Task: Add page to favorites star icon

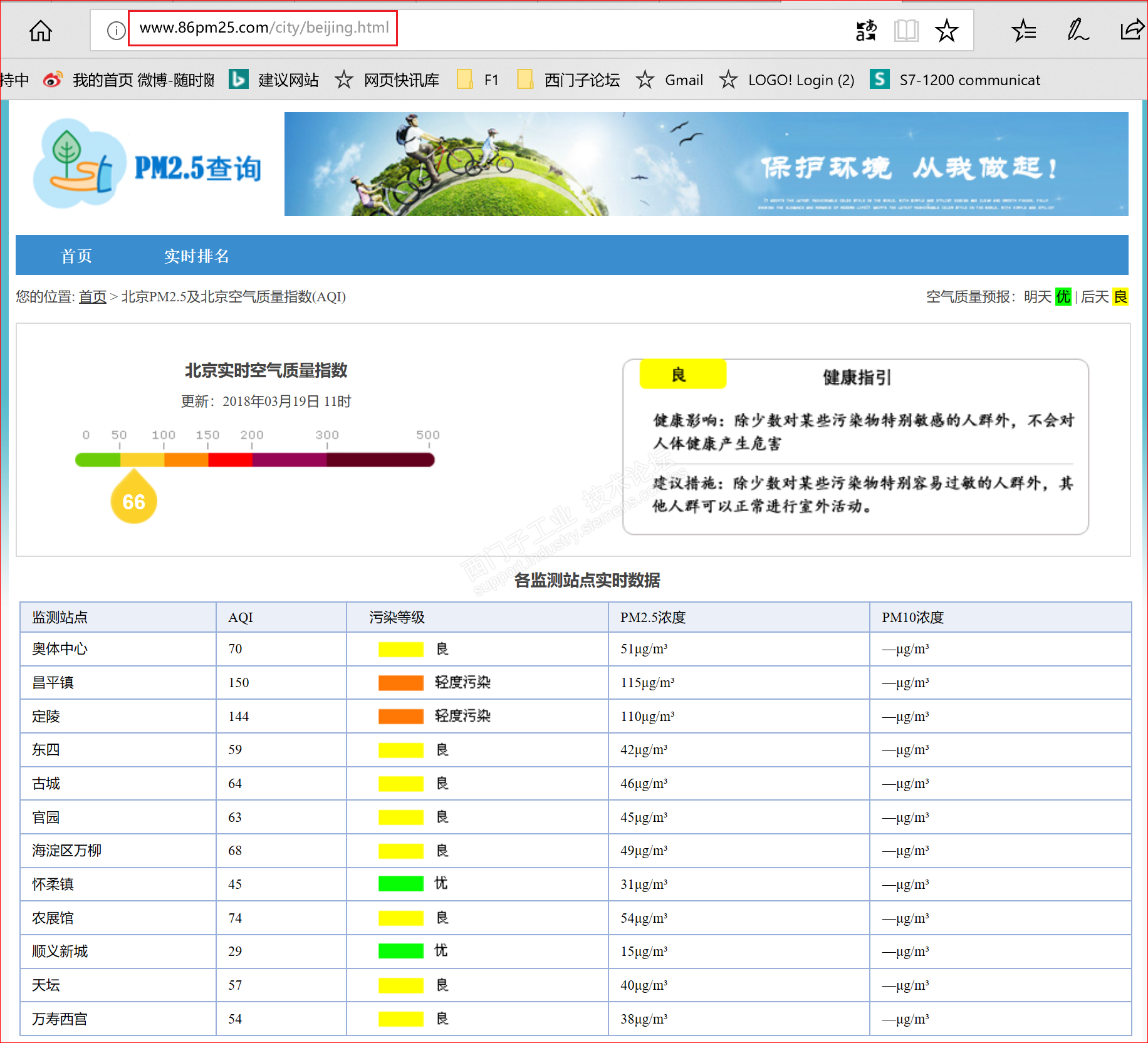Action: 946,30
